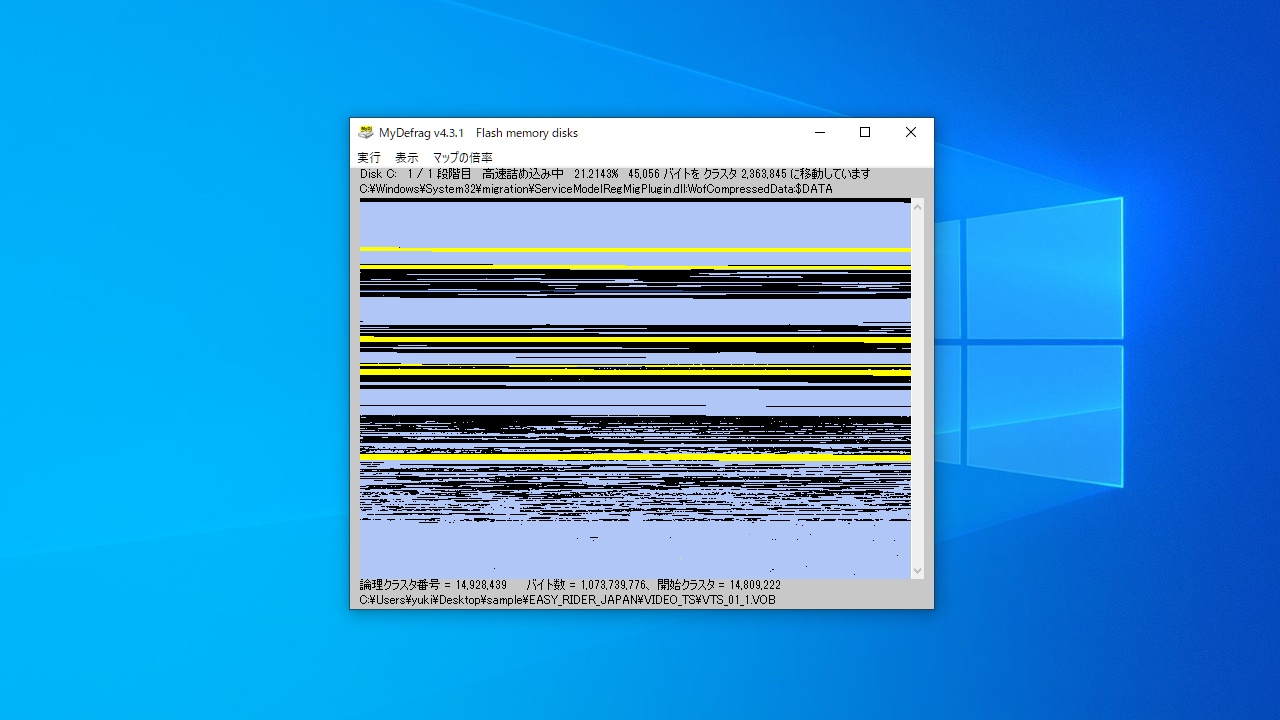Open the マップの倍率 menu
1280x720 pixels.
[x=462, y=158]
